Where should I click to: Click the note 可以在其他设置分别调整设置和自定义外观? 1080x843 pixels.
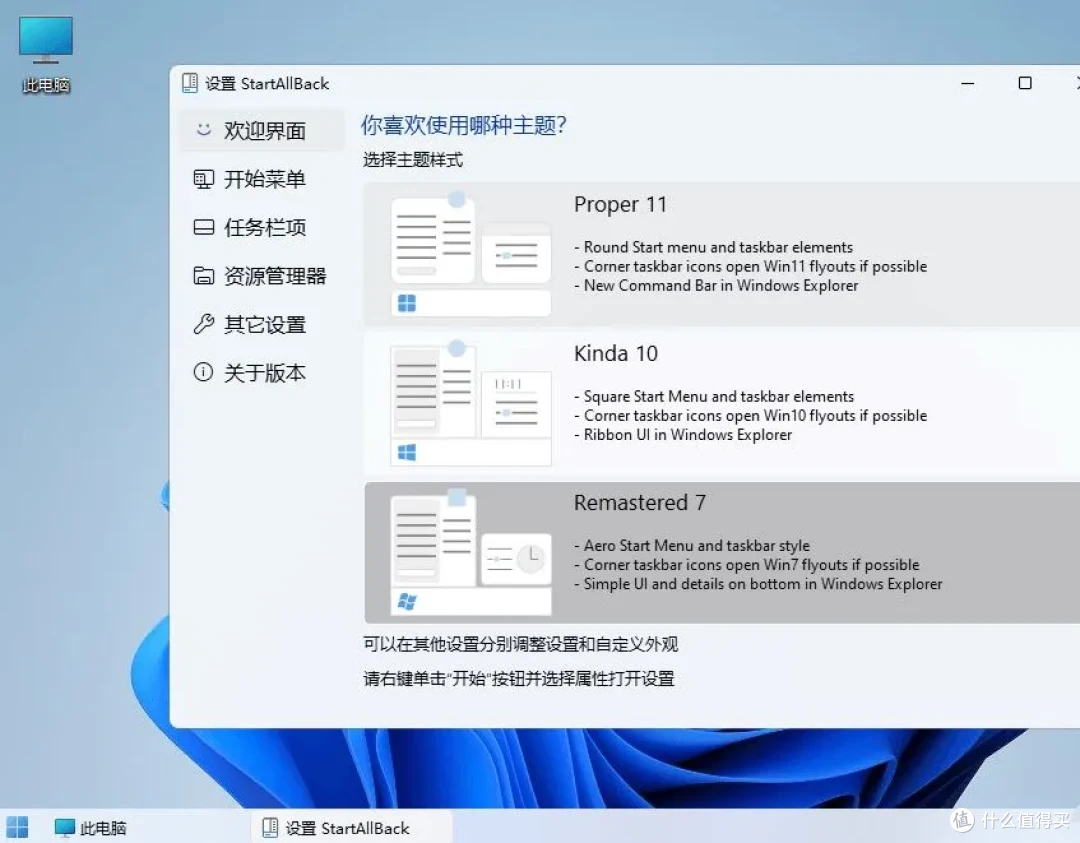click(x=521, y=644)
